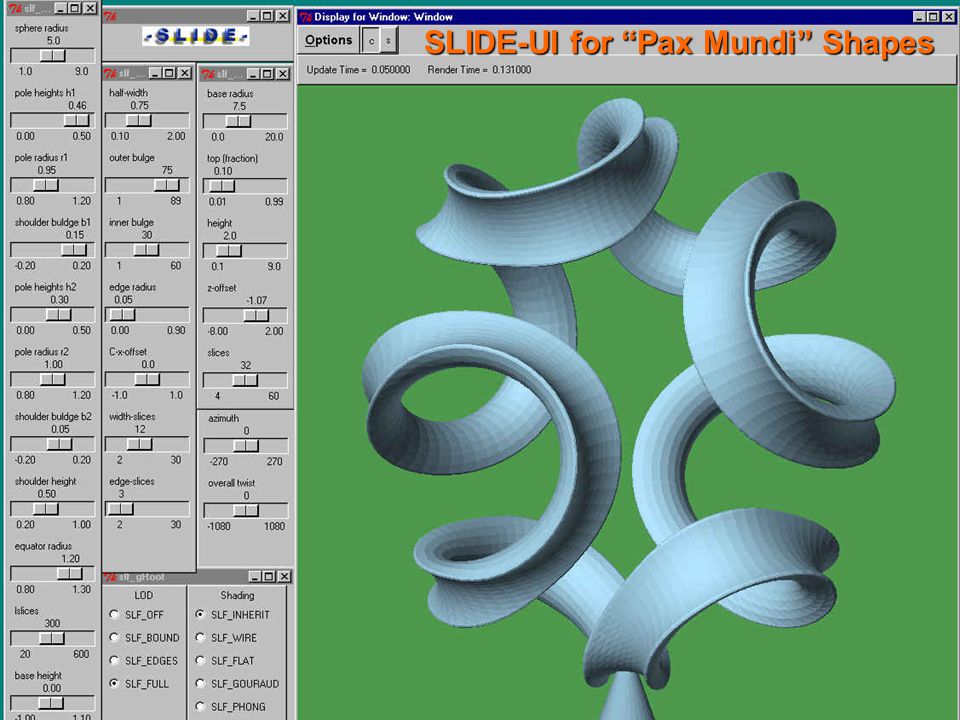Click the width-slices slider
960x720 pixels.
pyautogui.click(x=147, y=444)
